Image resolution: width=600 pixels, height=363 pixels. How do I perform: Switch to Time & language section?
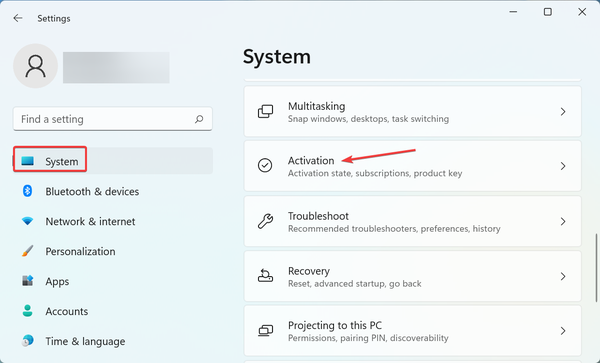[x=85, y=341]
